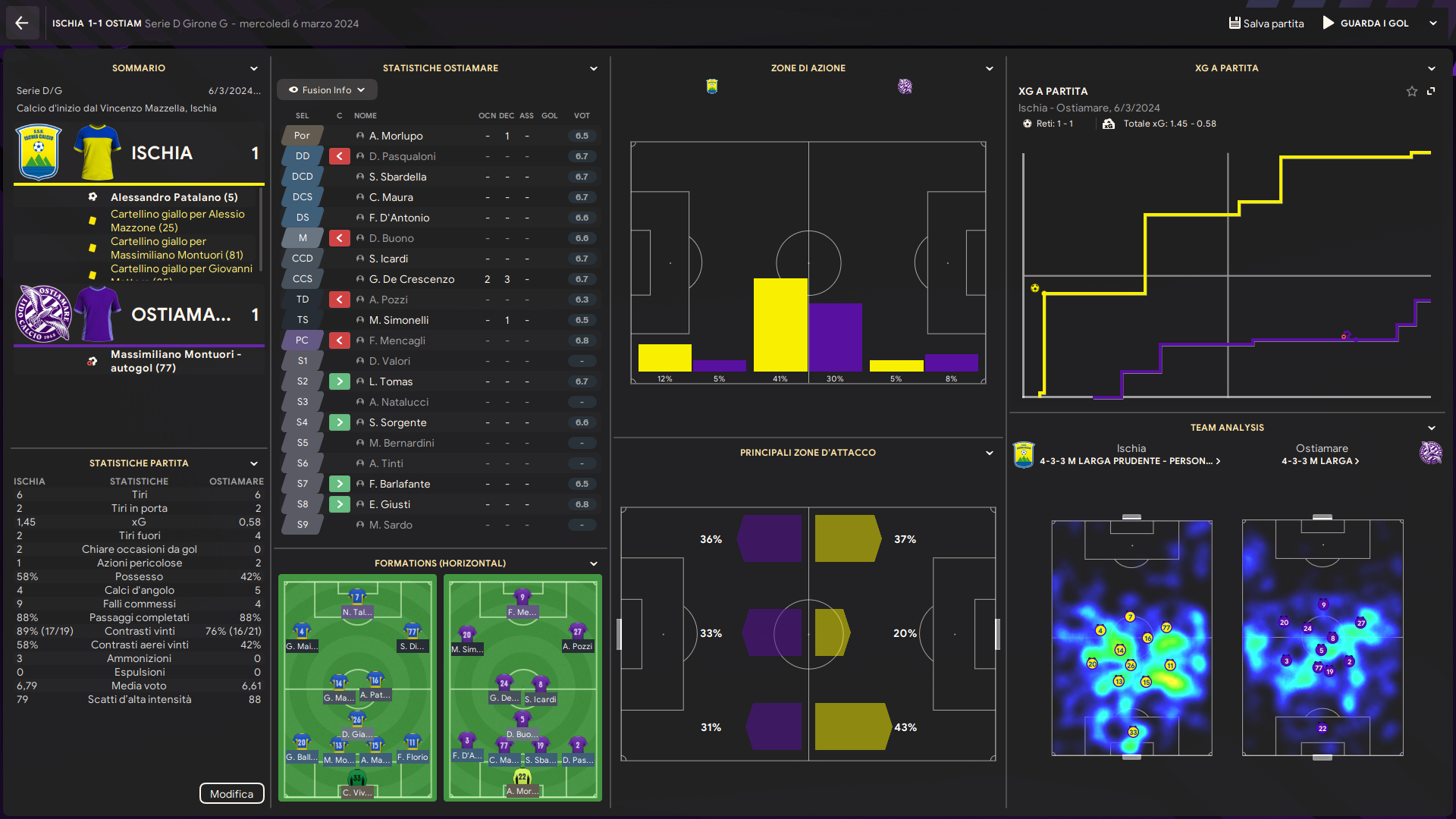Open the Statistiche Ostiamare panel dropdown
The width and height of the screenshot is (1456, 819).
593,68
